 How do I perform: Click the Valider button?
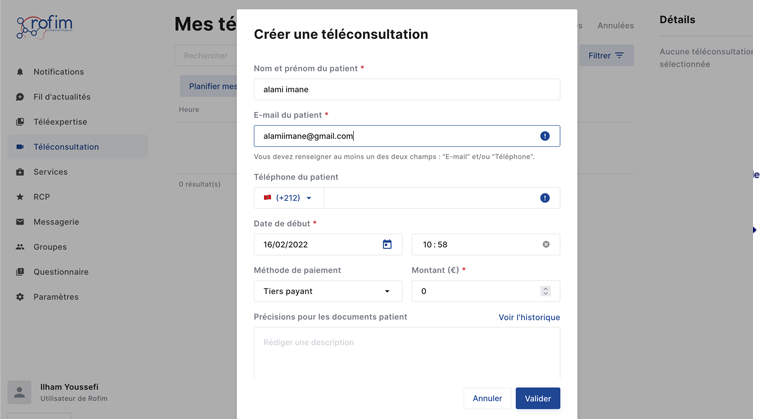click(538, 398)
